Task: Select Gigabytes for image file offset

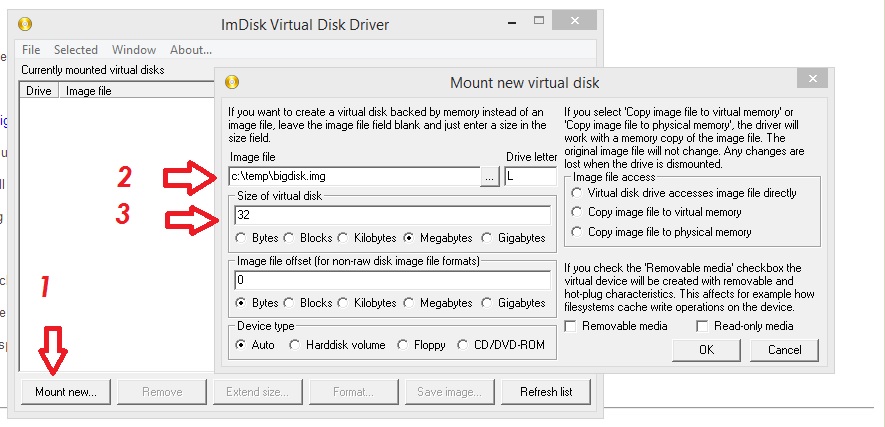Action: (514, 303)
